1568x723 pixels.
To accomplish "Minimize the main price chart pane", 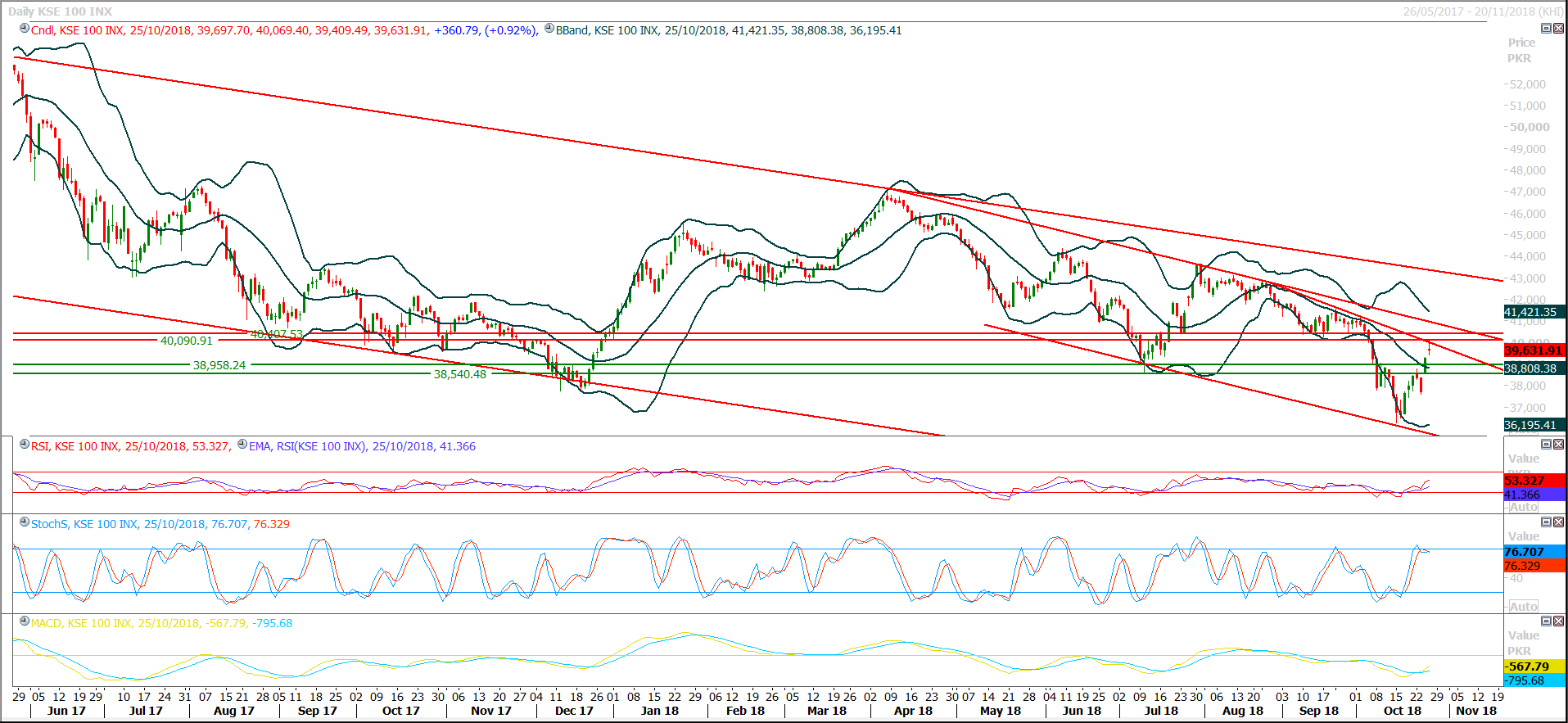I will point(1546,29).
